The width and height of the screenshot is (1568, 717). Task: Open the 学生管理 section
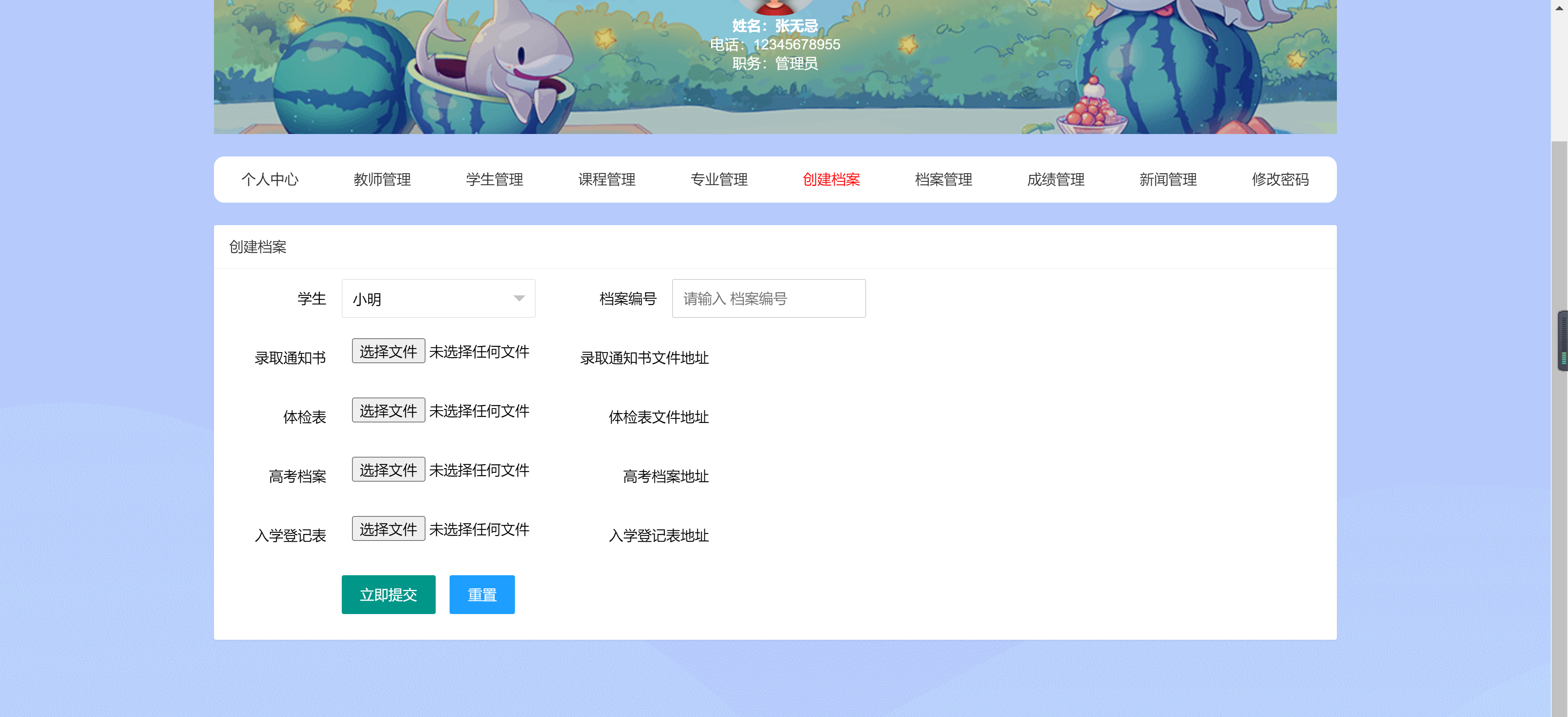click(x=494, y=180)
